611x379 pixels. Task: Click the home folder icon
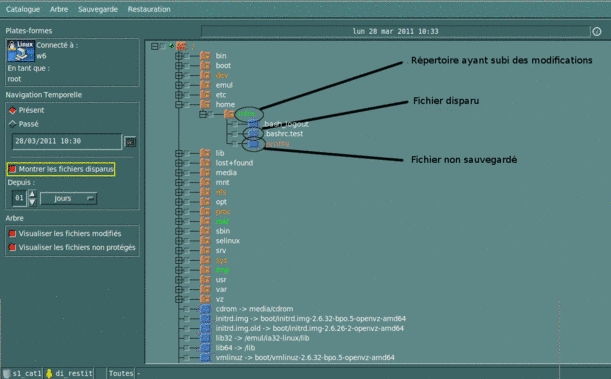tap(205, 104)
